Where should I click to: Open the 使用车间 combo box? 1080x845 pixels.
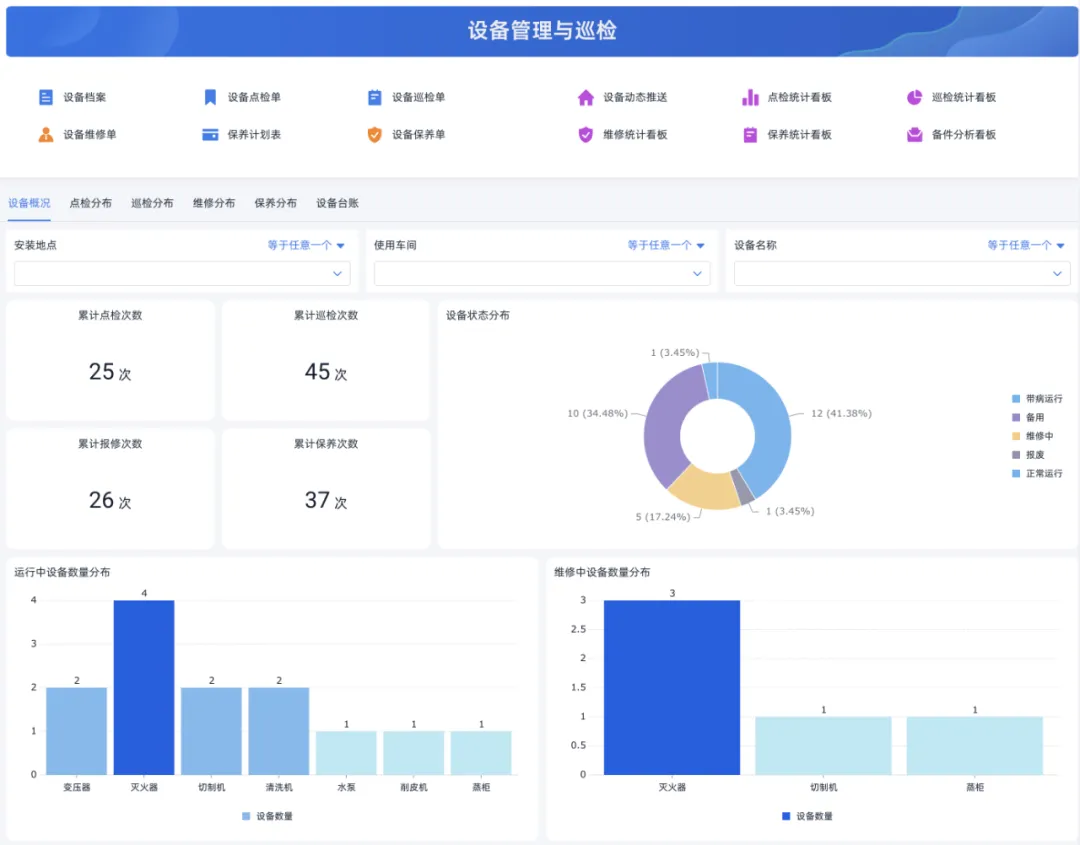coord(542,273)
